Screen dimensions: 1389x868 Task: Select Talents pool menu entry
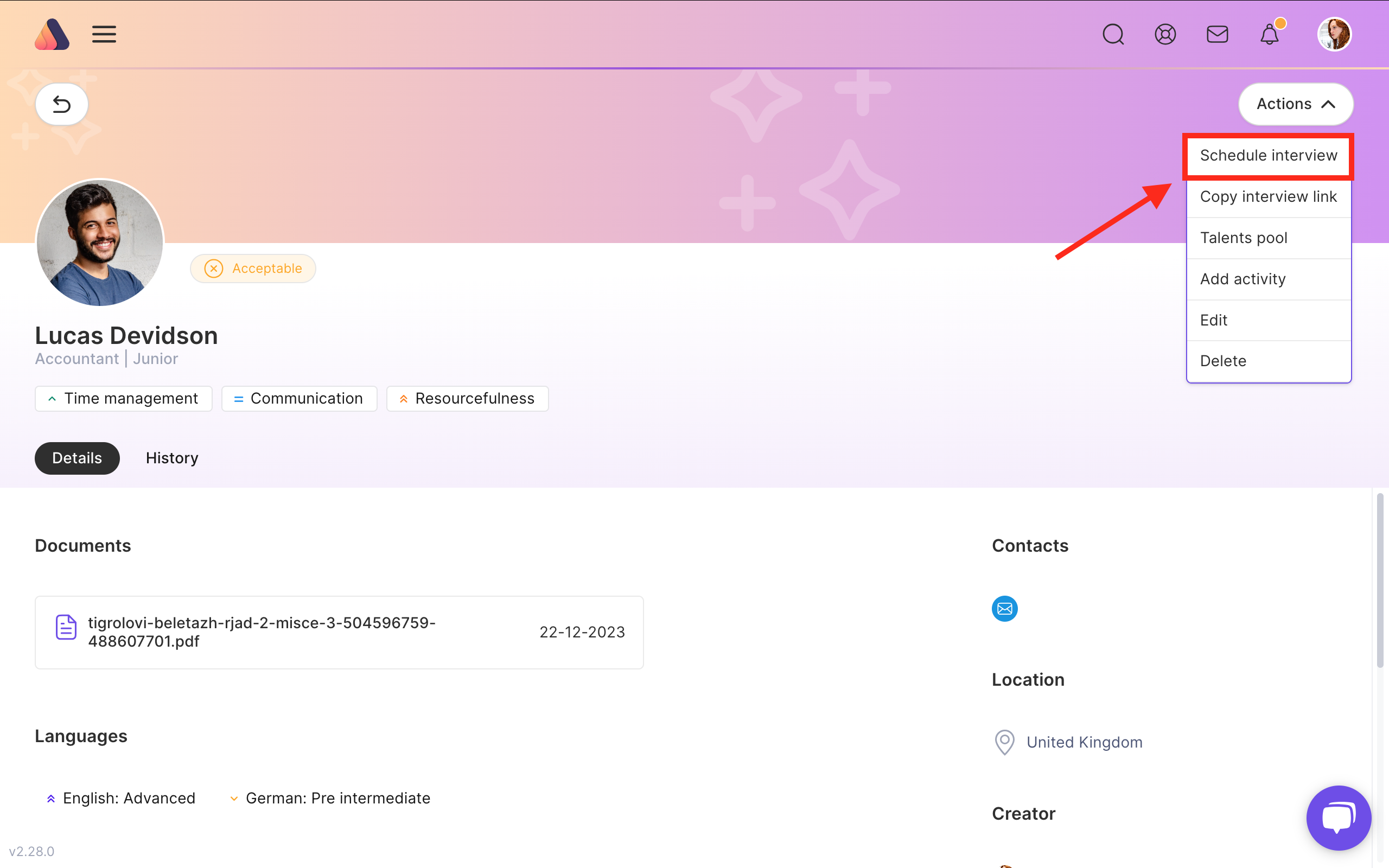pos(1269,238)
